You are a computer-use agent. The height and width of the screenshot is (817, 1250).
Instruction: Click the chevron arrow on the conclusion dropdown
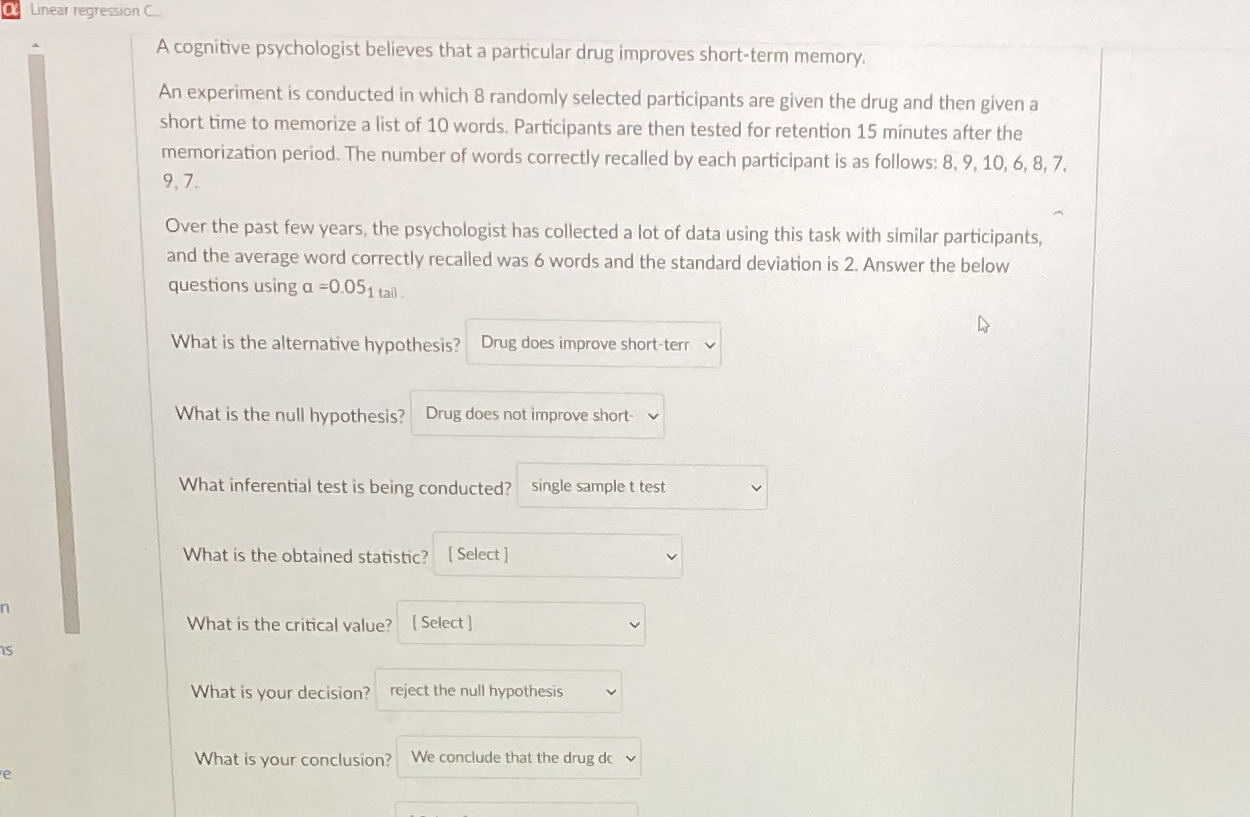[x=631, y=758]
